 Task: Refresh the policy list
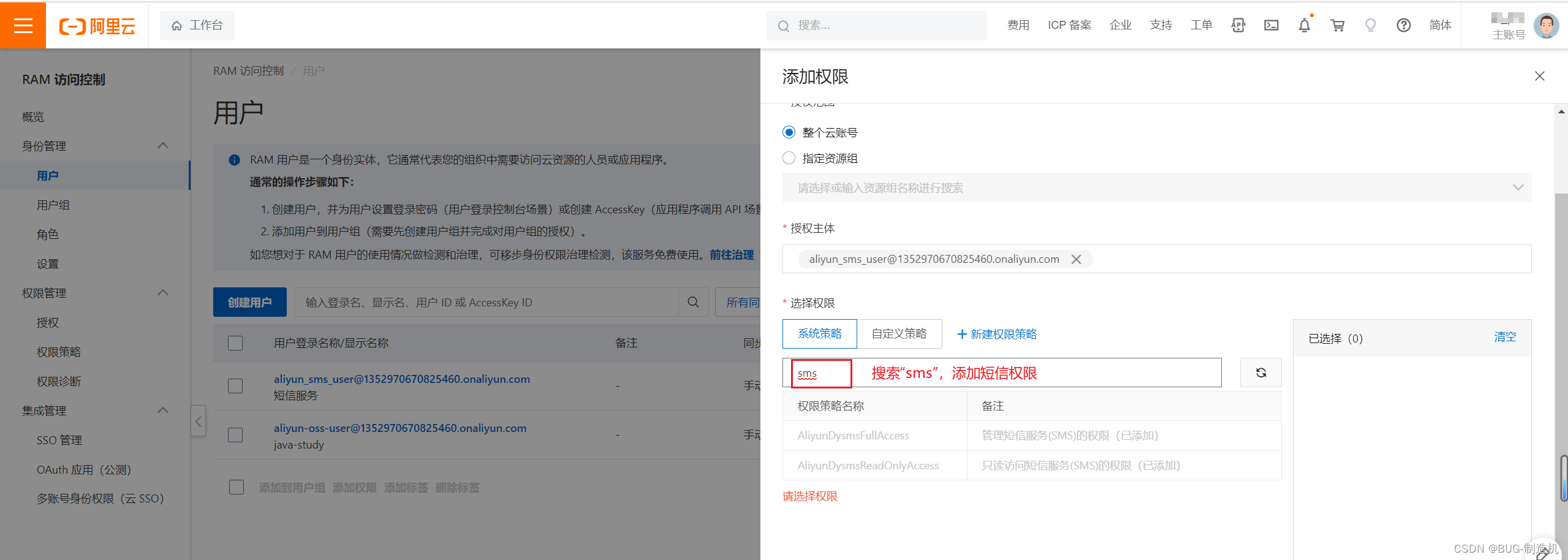click(x=1260, y=373)
